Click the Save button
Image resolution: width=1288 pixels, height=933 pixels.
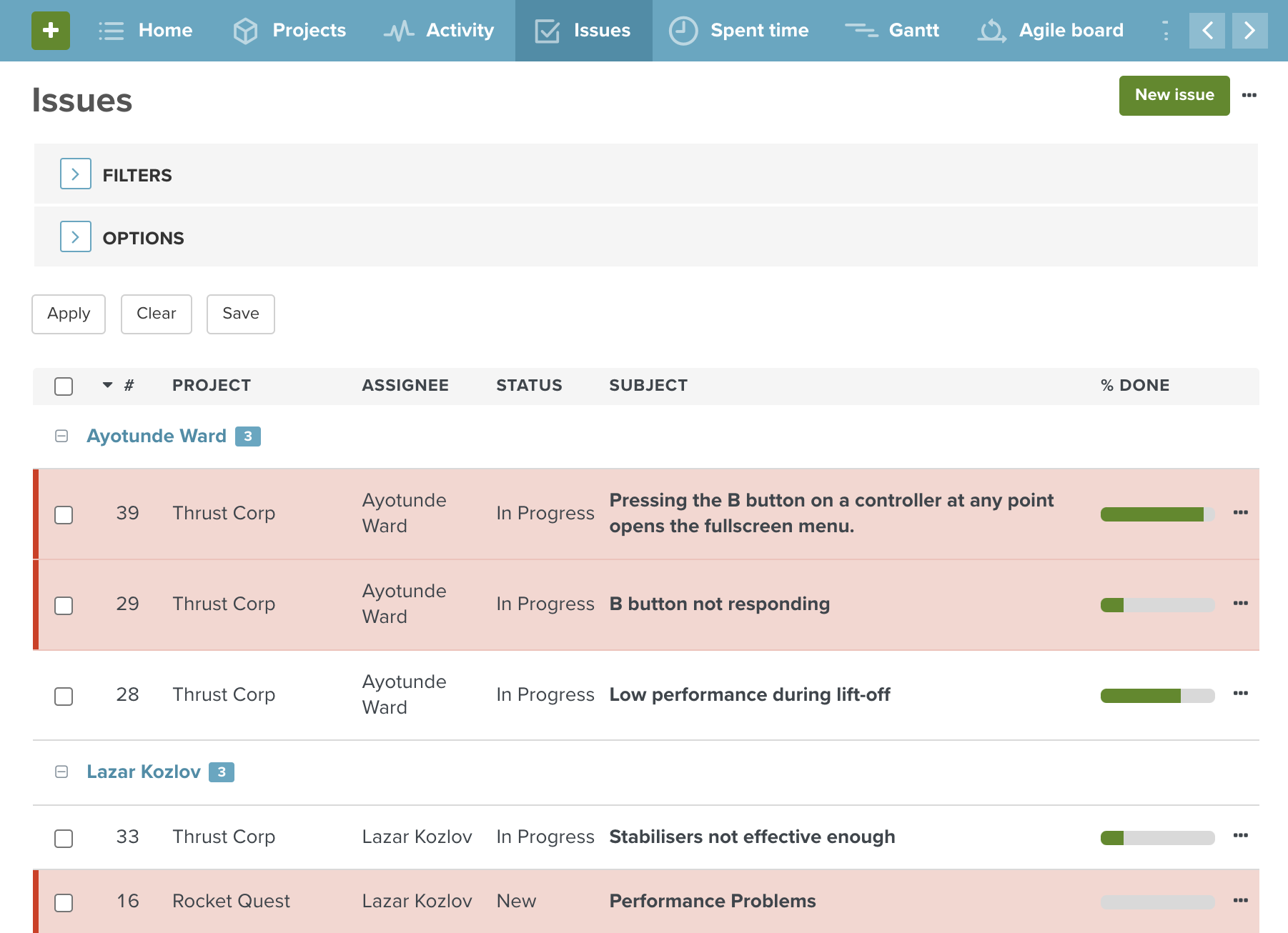pos(241,314)
